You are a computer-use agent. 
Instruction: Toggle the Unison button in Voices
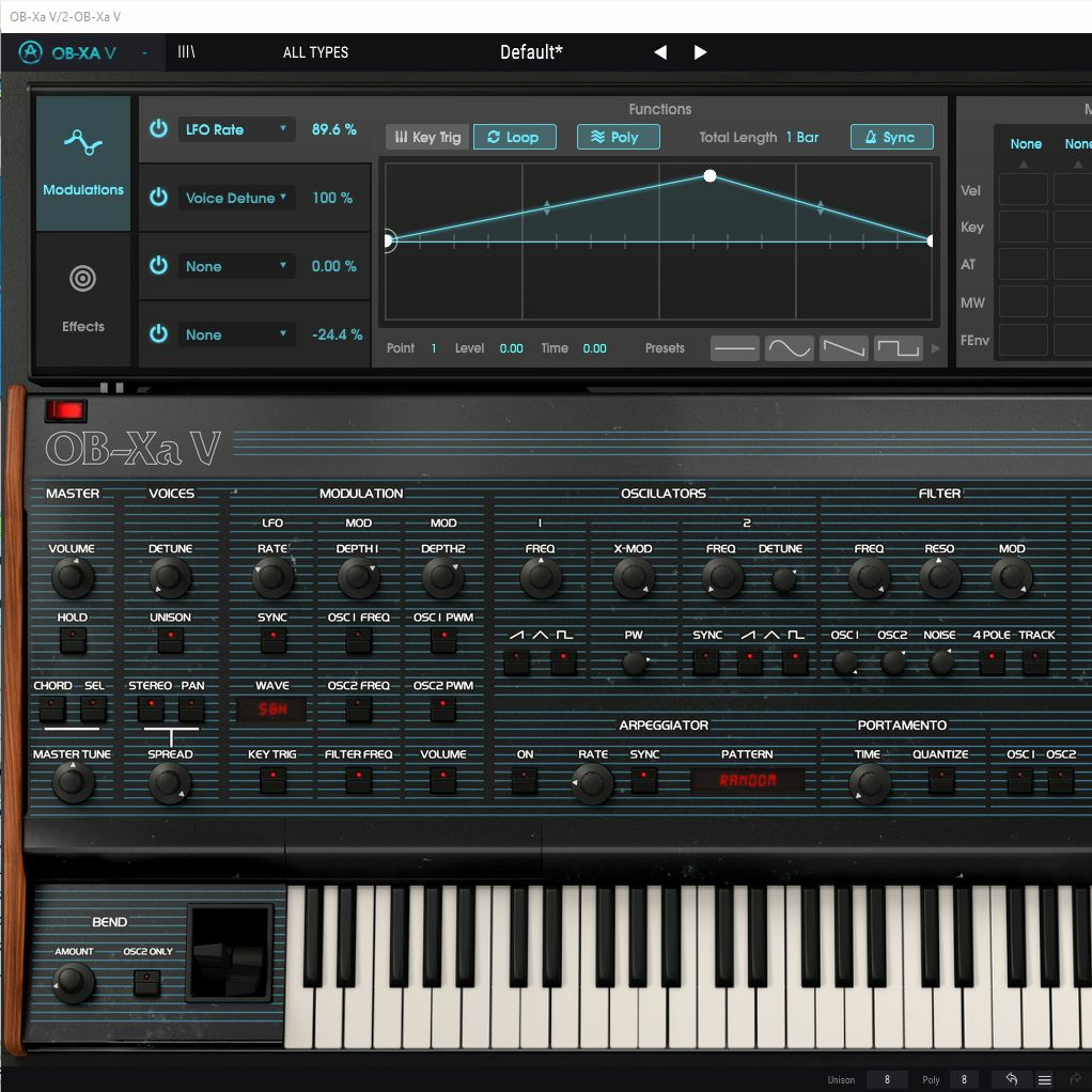(x=170, y=640)
